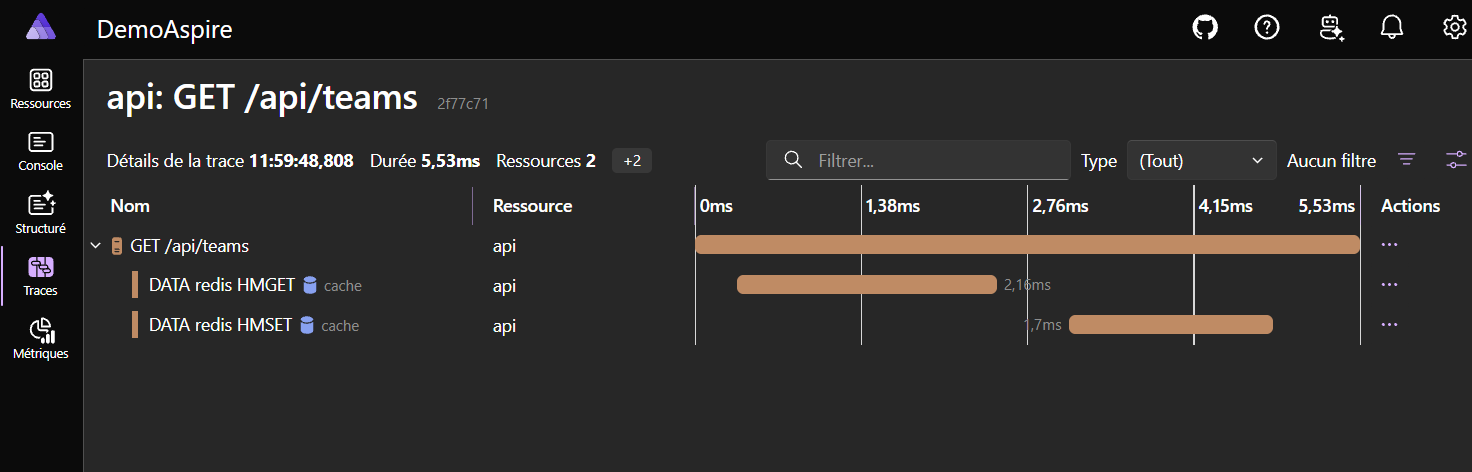Click the server icon beside GET /api/teams
1472x472 pixels.
click(117, 245)
